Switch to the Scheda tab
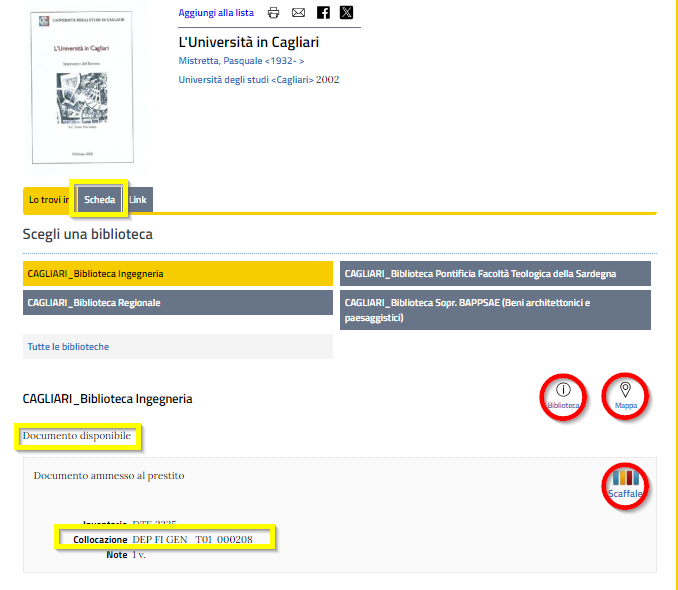 [x=99, y=200]
